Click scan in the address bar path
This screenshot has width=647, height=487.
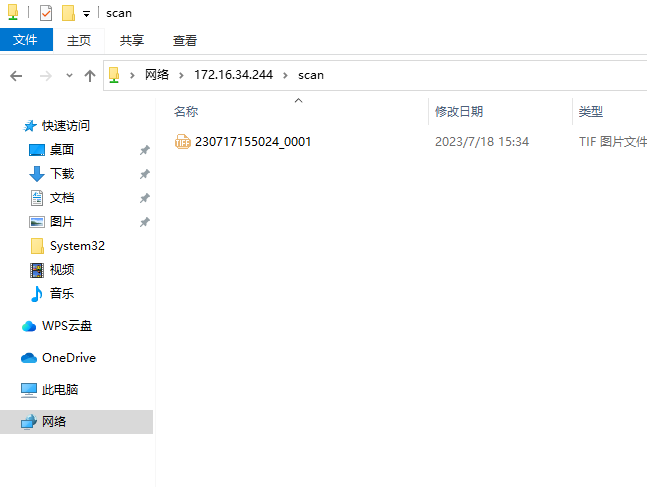[x=311, y=75]
